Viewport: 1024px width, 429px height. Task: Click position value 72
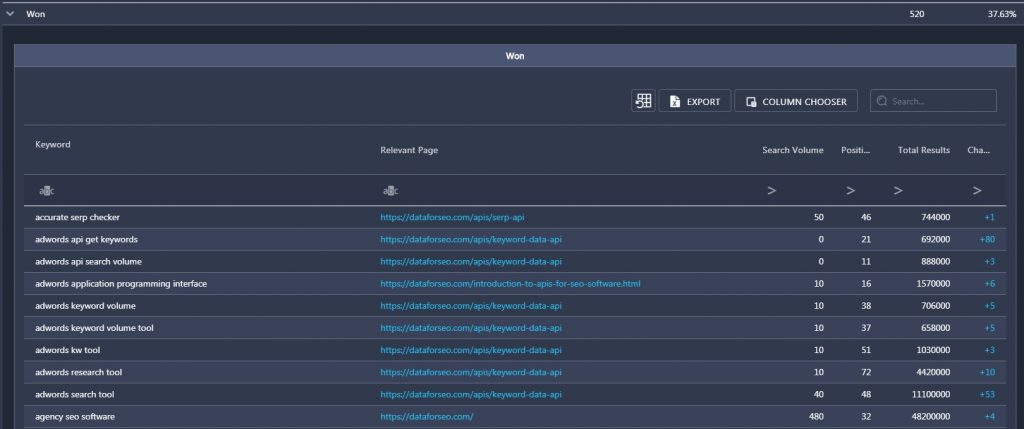click(865, 373)
